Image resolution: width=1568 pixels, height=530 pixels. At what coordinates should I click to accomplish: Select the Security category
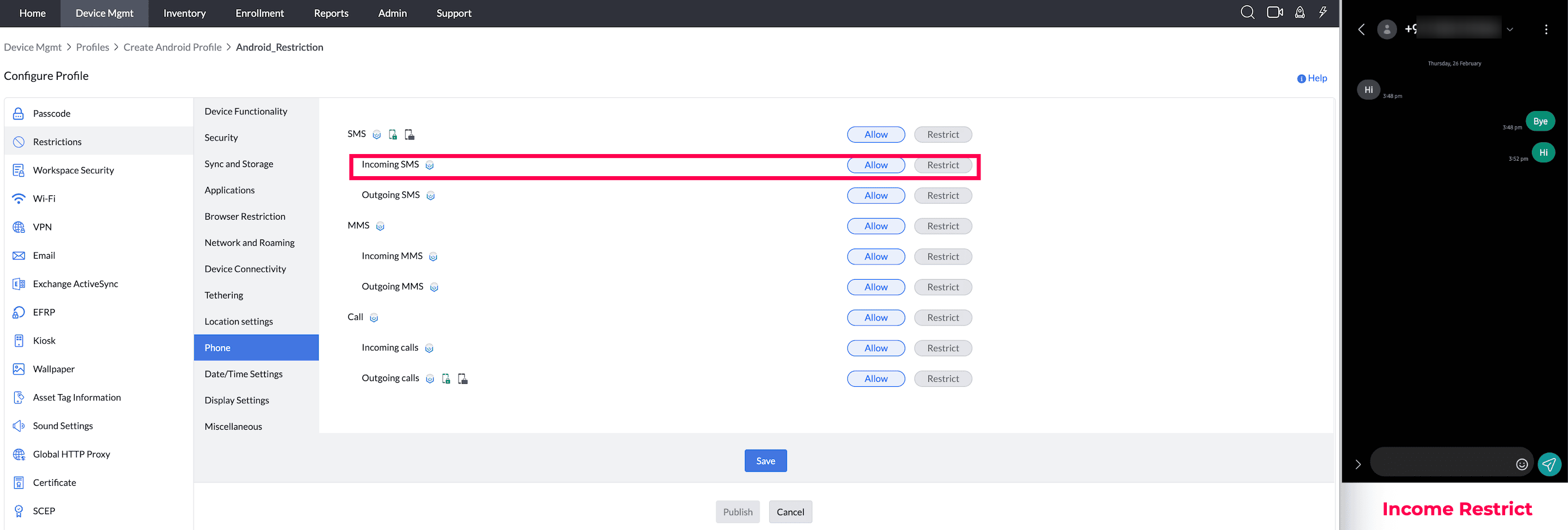coord(256,138)
